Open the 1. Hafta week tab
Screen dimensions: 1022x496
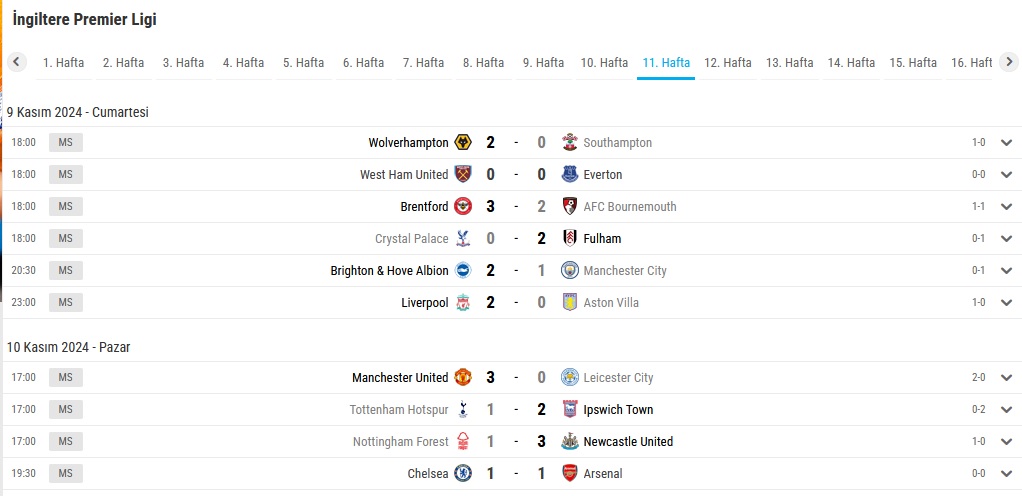(x=63, y=63)
